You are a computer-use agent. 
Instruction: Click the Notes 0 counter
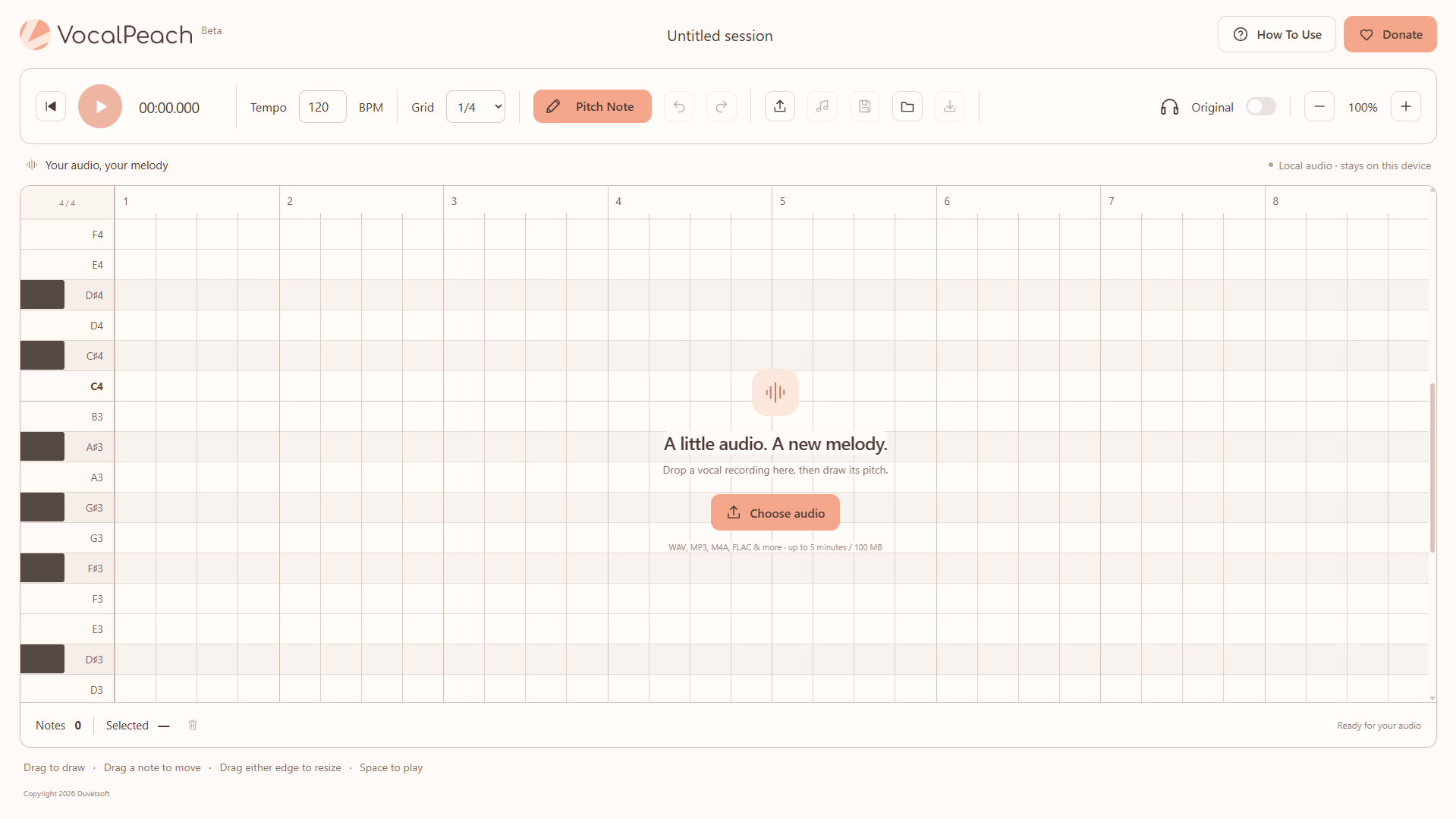tap(58, 726)
